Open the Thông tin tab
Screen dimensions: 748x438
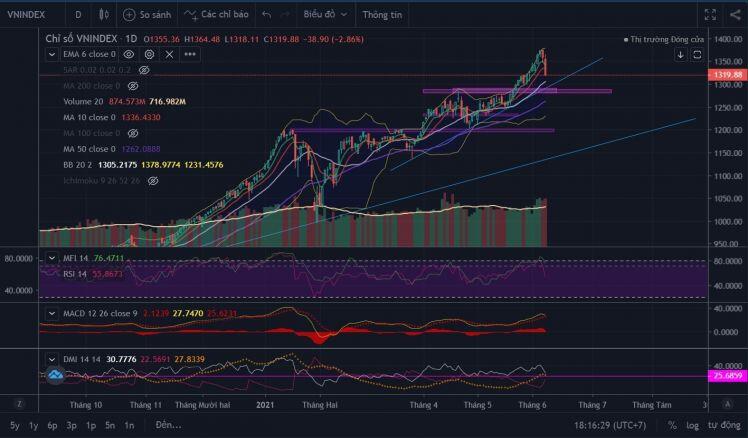[382, 15]
